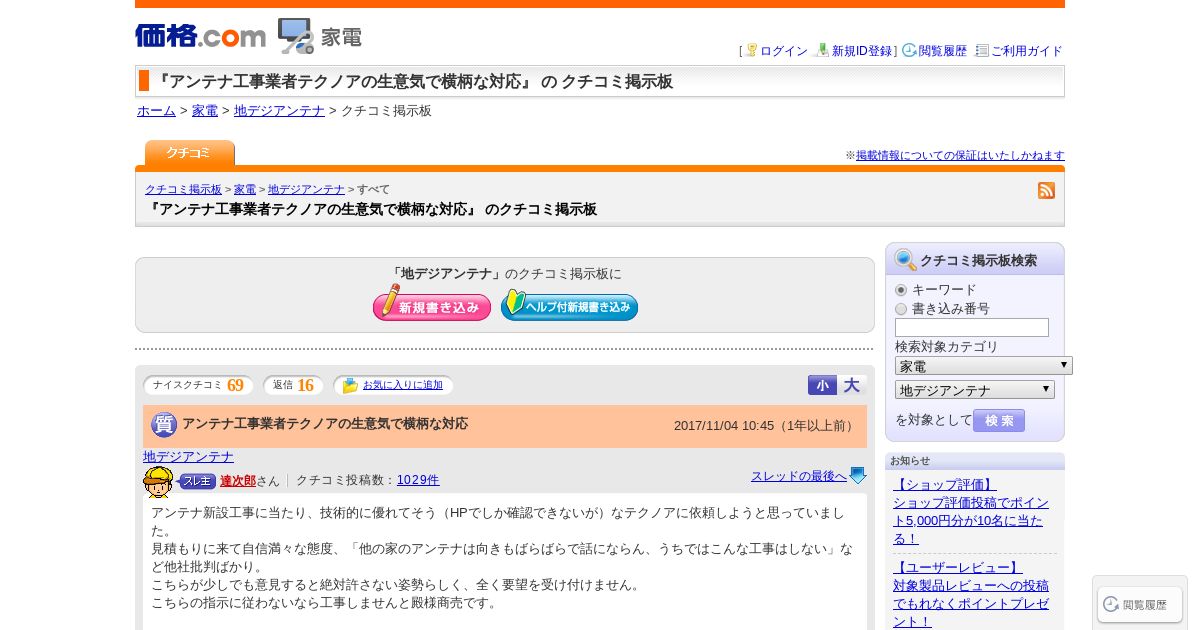The image size is (1200, 630).
Task: Click the 質 question icon
Action: coord(164,425)
